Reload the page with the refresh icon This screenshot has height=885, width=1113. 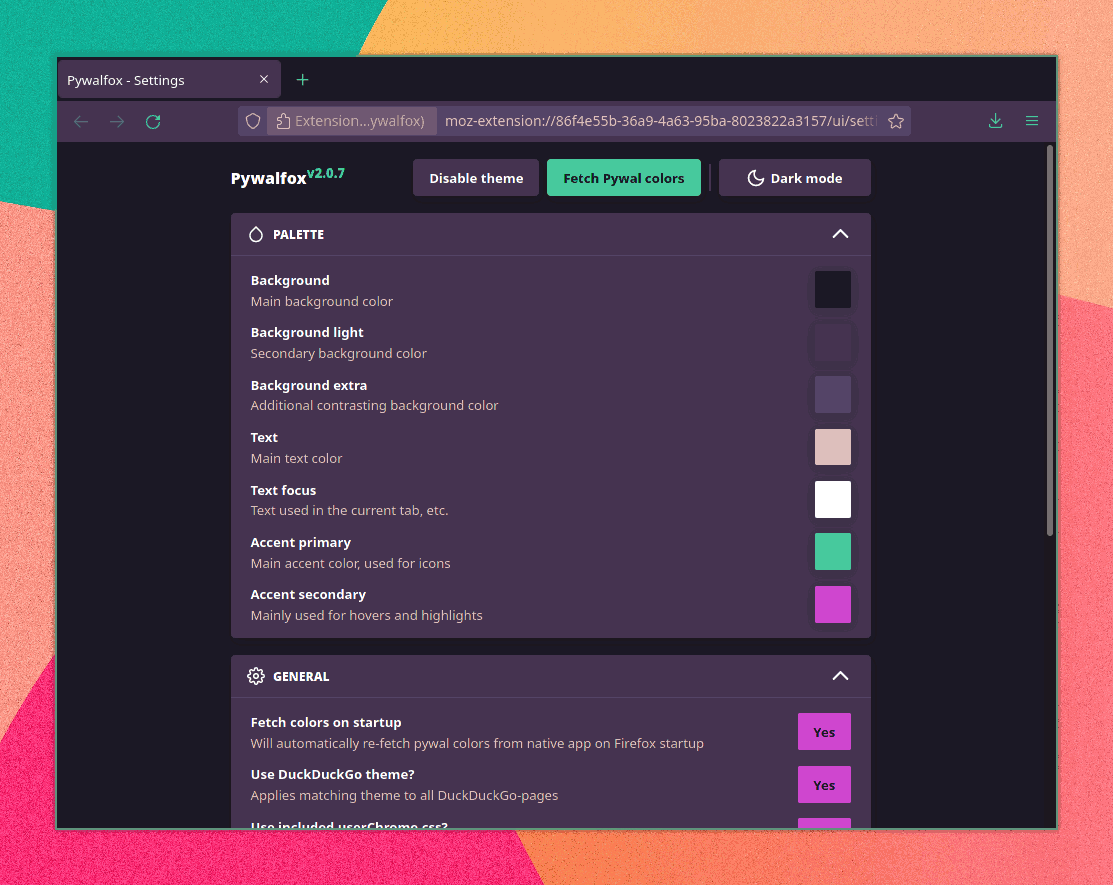[x=153, y=121]
